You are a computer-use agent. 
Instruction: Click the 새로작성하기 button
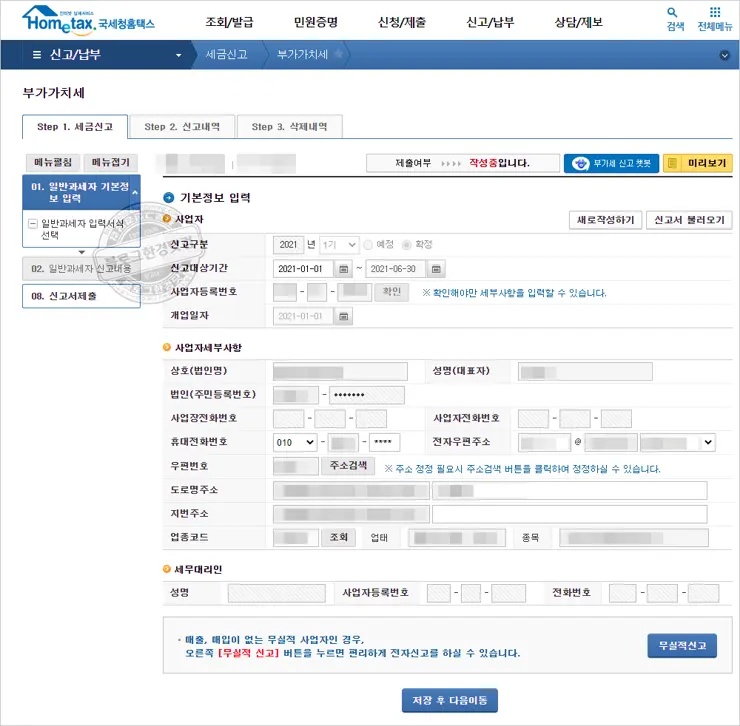pyautogui.click(x=605, y=220)
